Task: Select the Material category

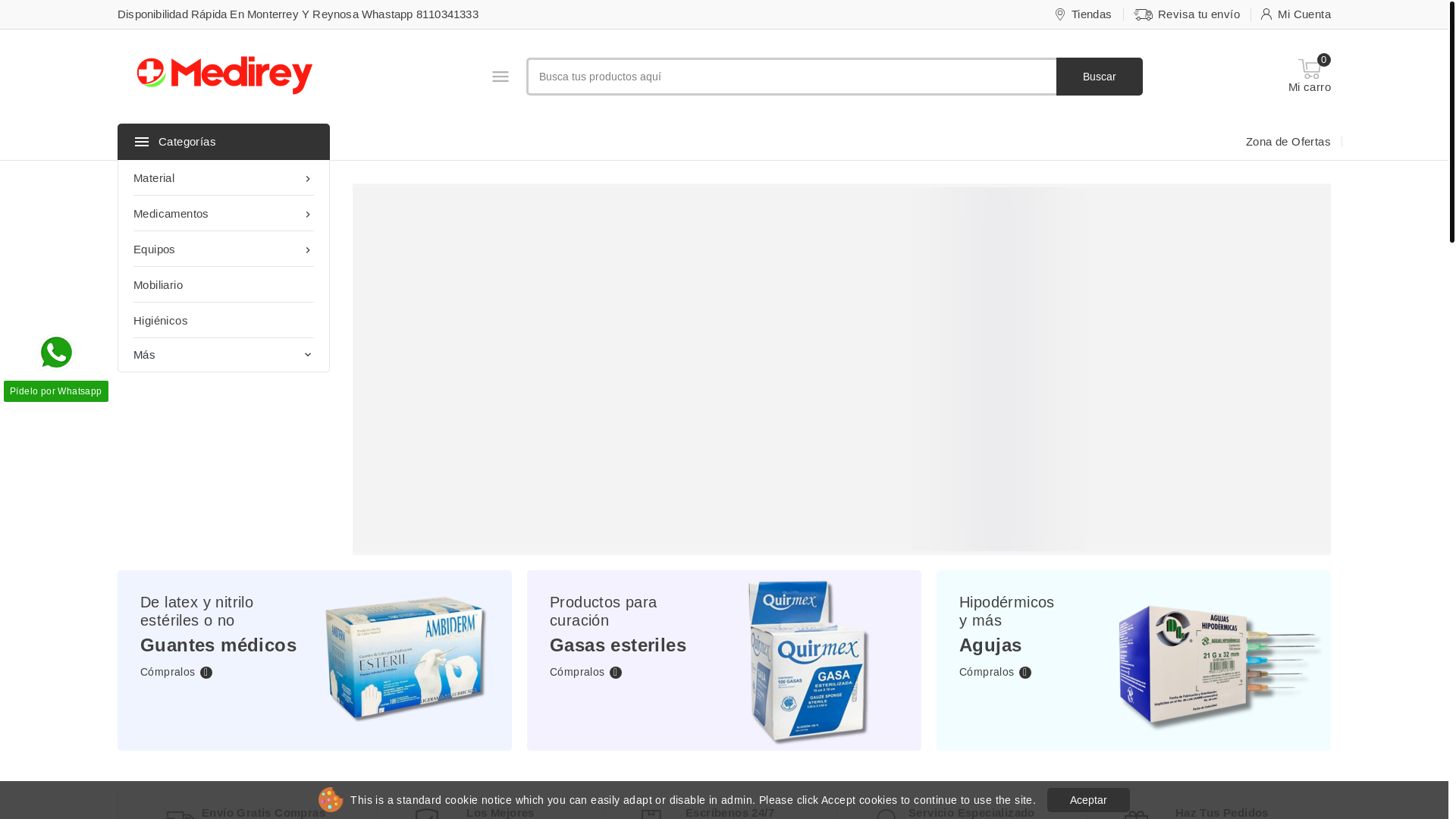Action: tap(224, 178)
